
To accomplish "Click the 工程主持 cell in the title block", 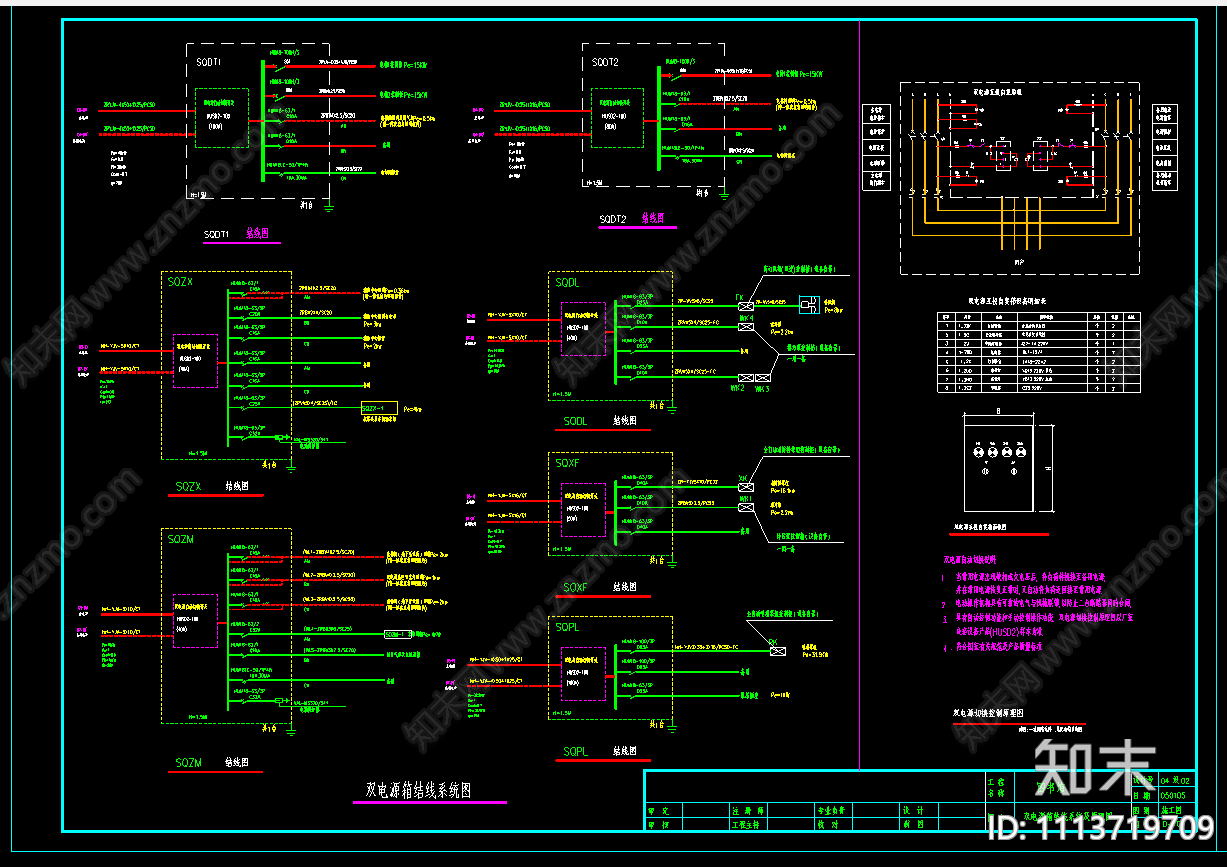I will [748, 825].
